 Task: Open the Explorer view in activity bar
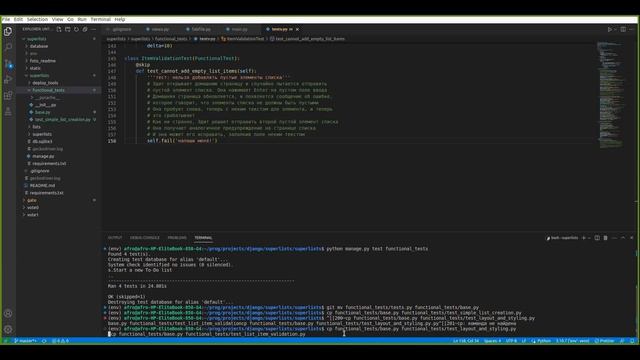coord(8,31)
